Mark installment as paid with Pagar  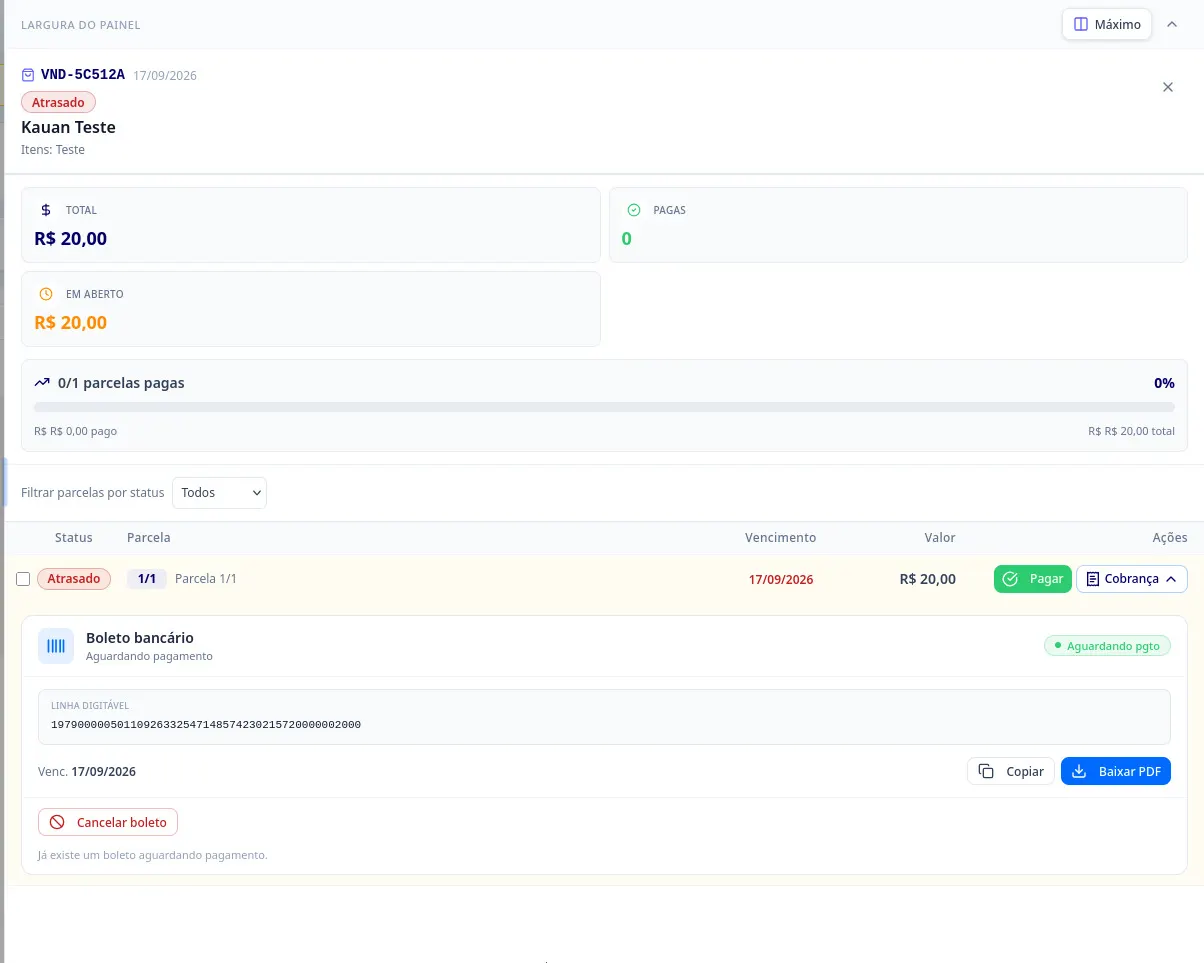pyautogui.click(x=1033, y=579)
